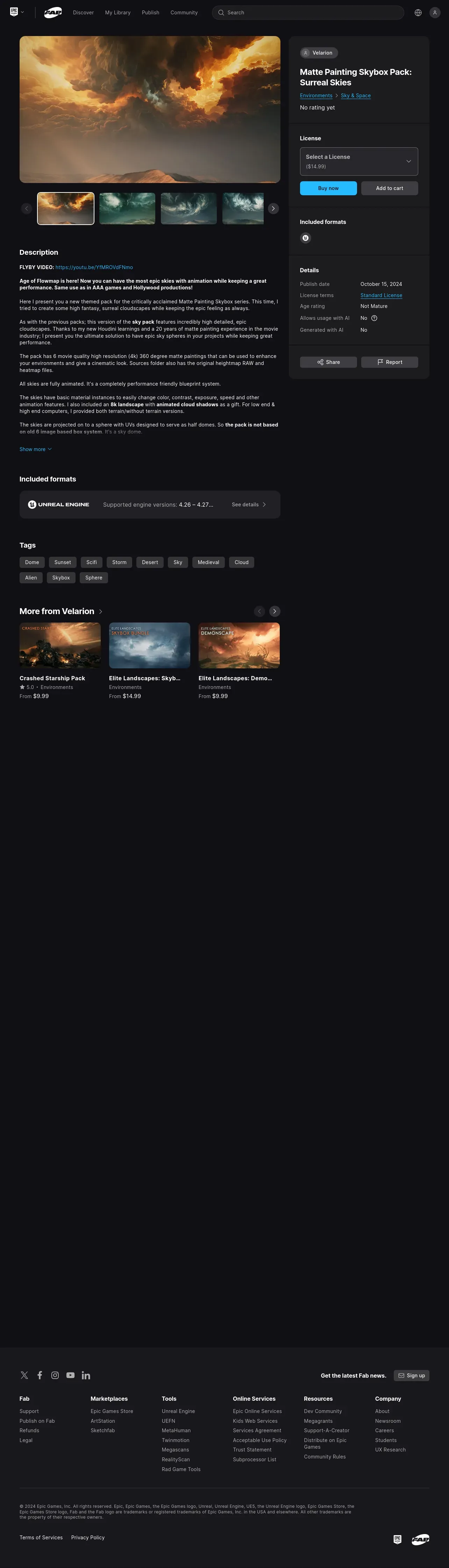This screenshot has height=1568, width=449.
Task: Open Sky & Space category breadcrumb
Action: 356,96
